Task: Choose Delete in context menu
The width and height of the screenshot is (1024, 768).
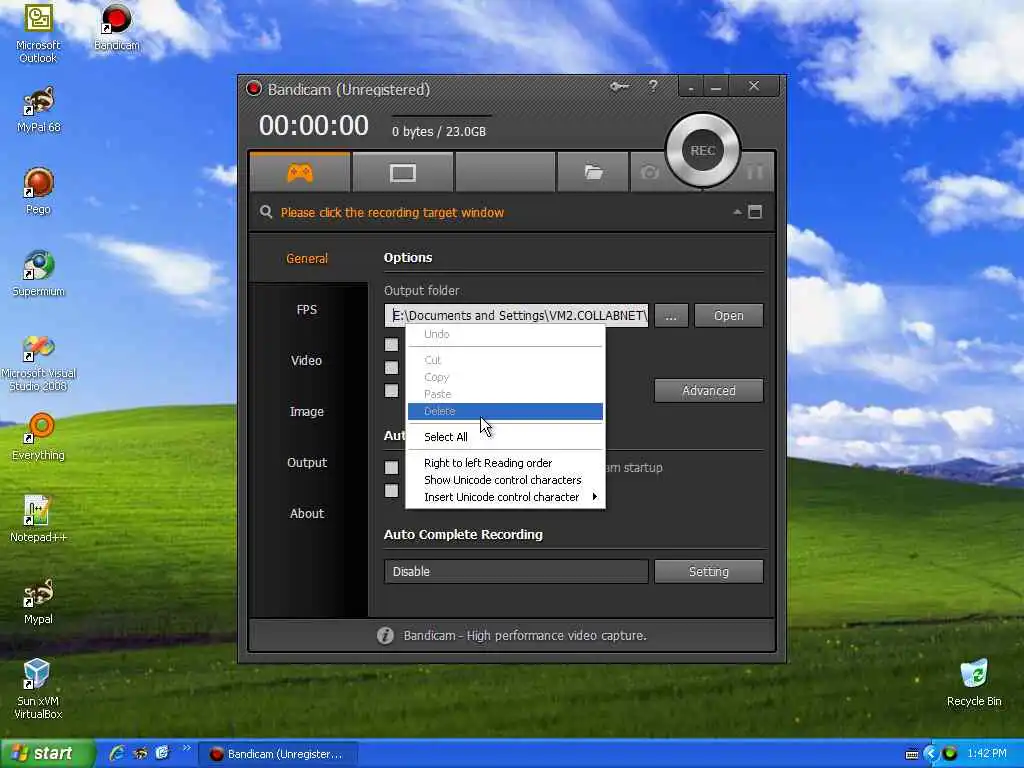Action: tap(505, 411)
